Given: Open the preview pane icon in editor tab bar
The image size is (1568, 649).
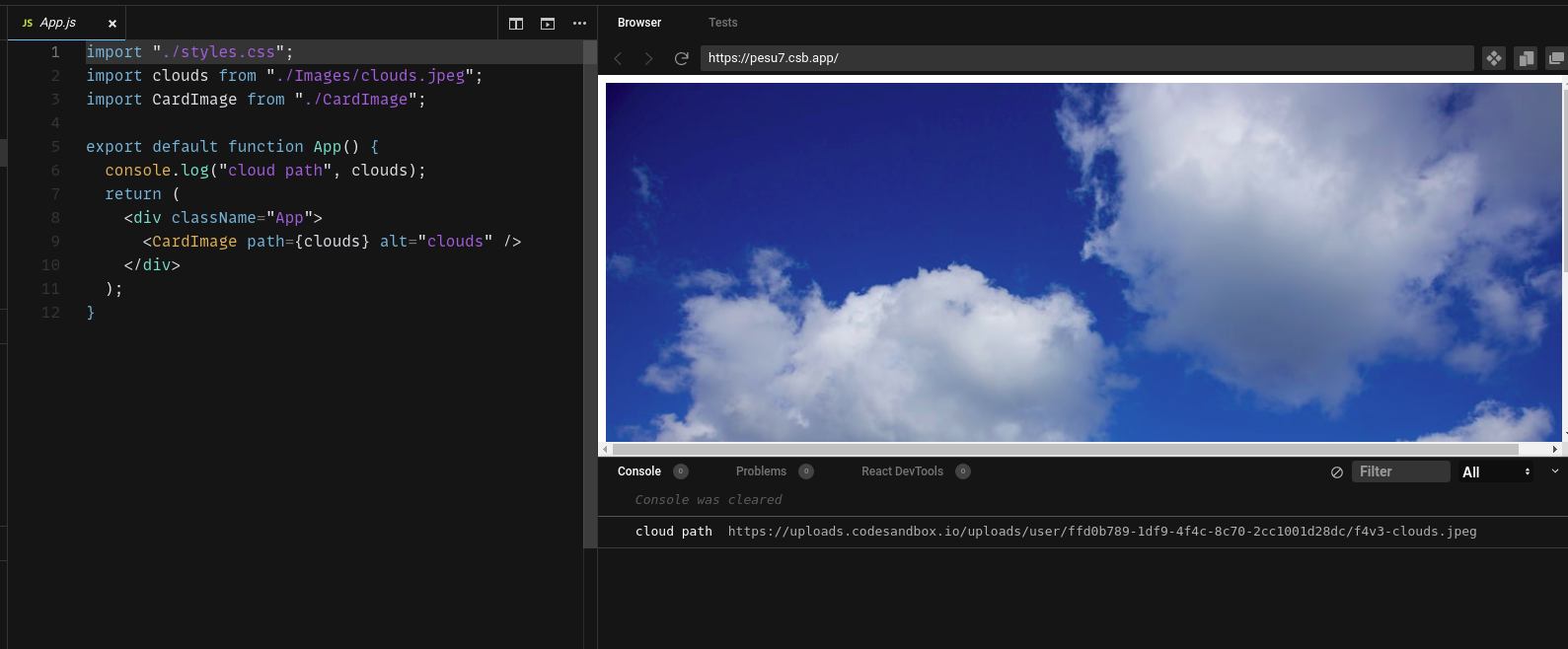Looking at the screenshot, I should [x=548, y=24].
